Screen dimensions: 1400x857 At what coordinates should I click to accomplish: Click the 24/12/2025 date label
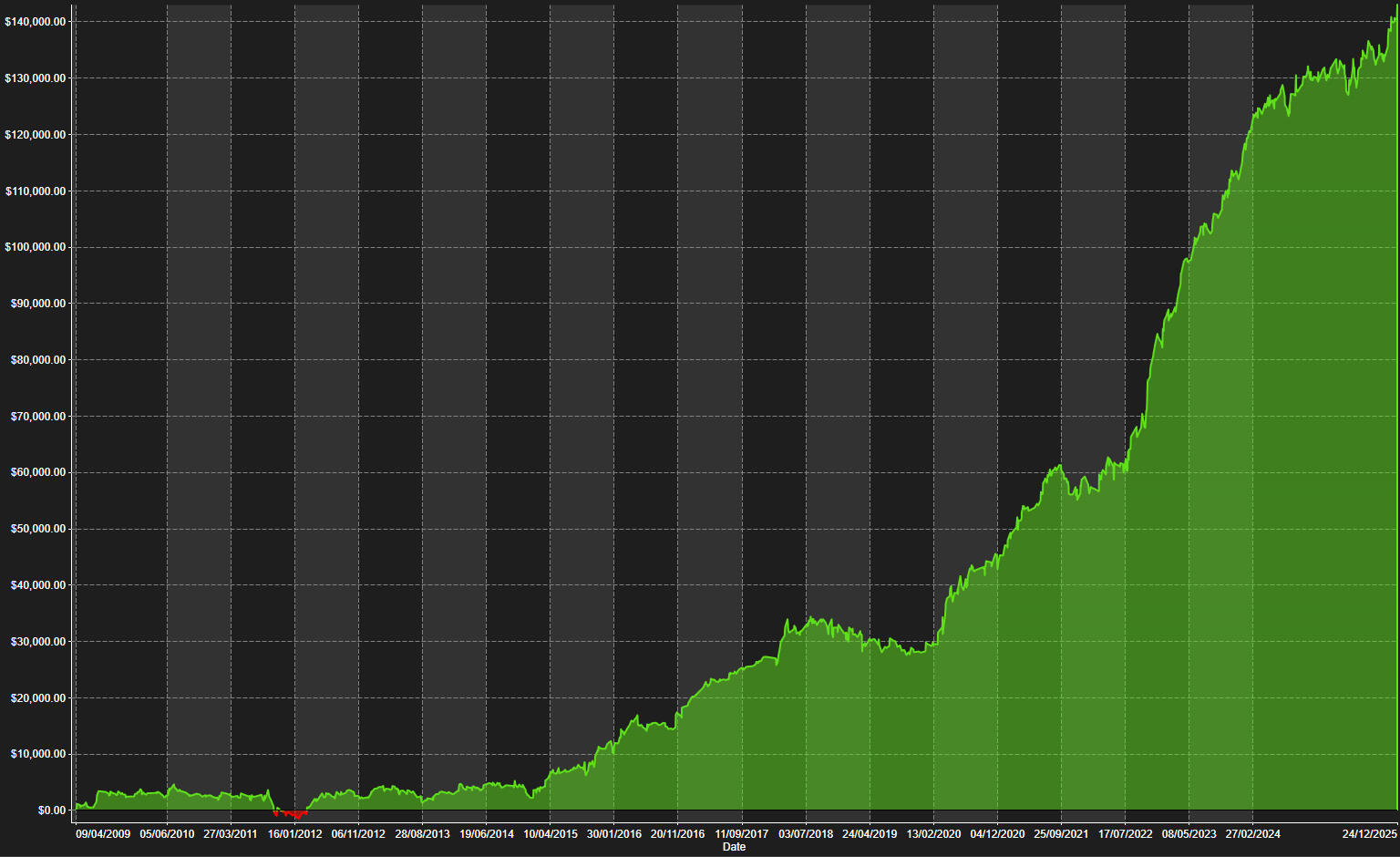(1369, 834)
